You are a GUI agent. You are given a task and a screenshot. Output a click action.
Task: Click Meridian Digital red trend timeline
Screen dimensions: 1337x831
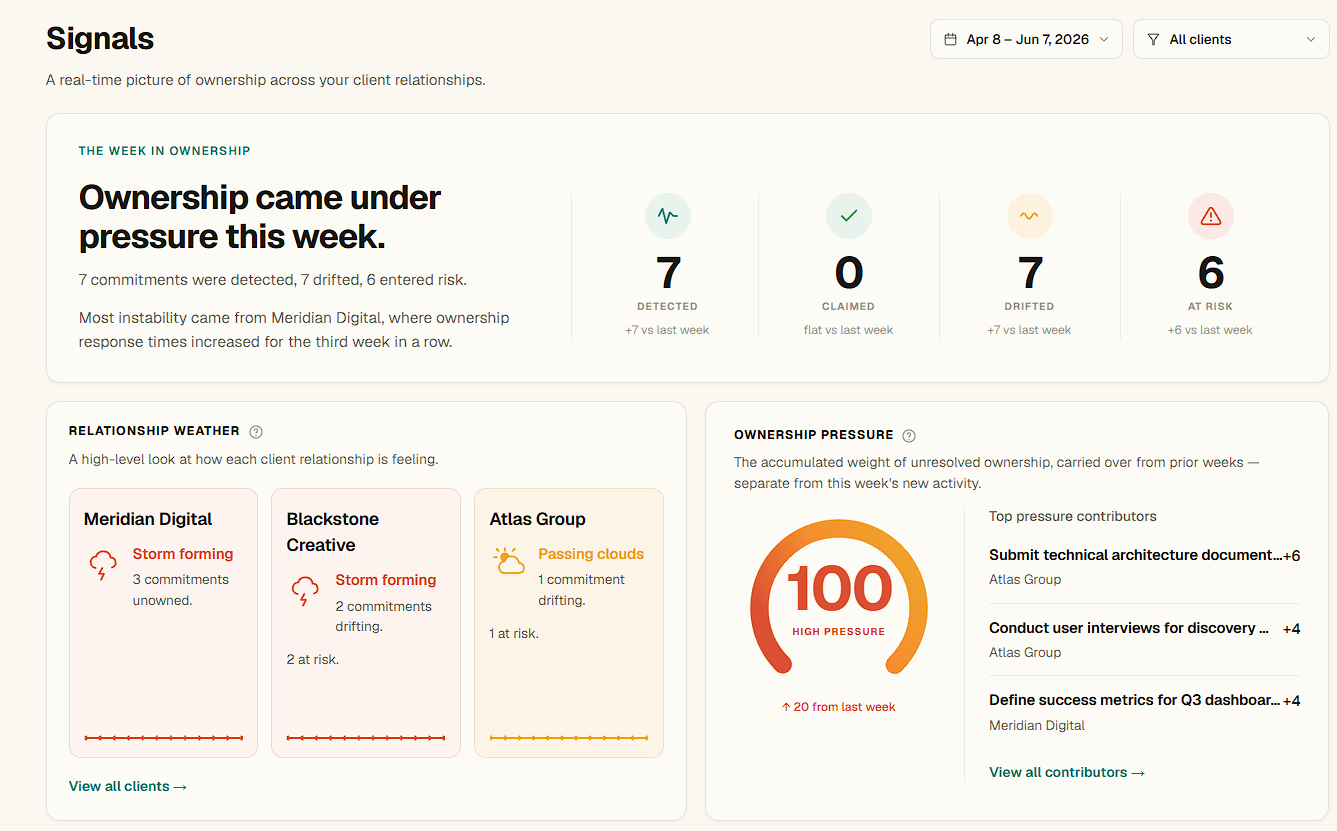(x=164, y=738)
